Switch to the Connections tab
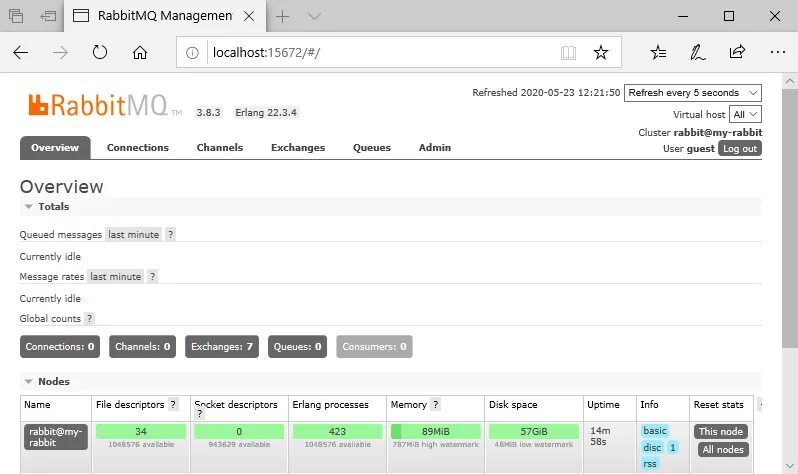 click(137, 148)
